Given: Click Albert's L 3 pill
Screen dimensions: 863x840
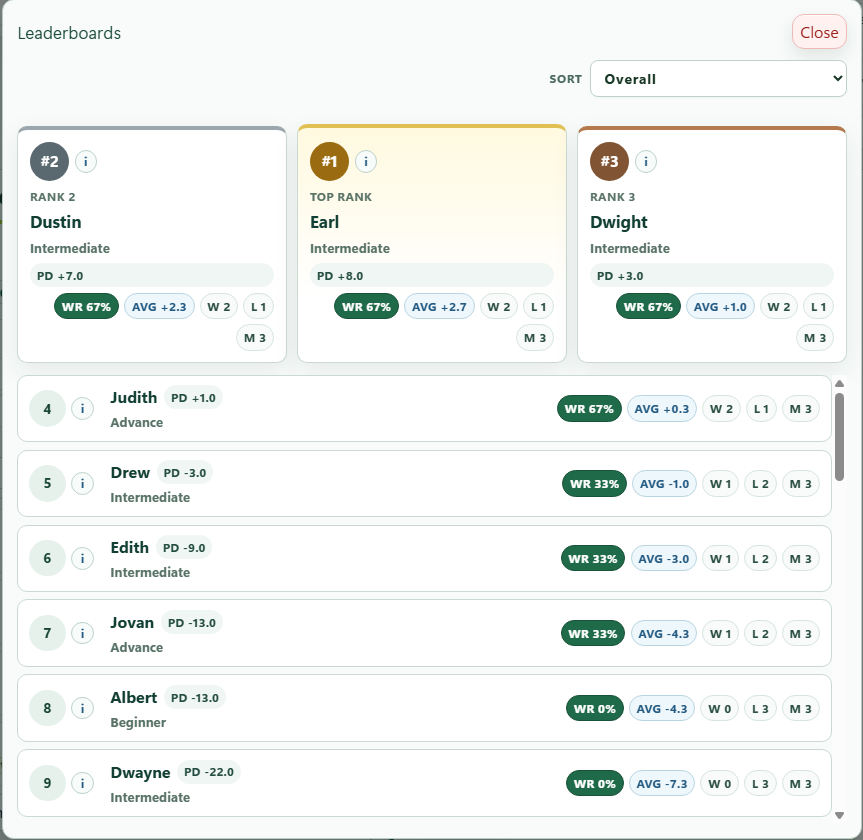Looking at the screenshot, I should tap(760, 708).
